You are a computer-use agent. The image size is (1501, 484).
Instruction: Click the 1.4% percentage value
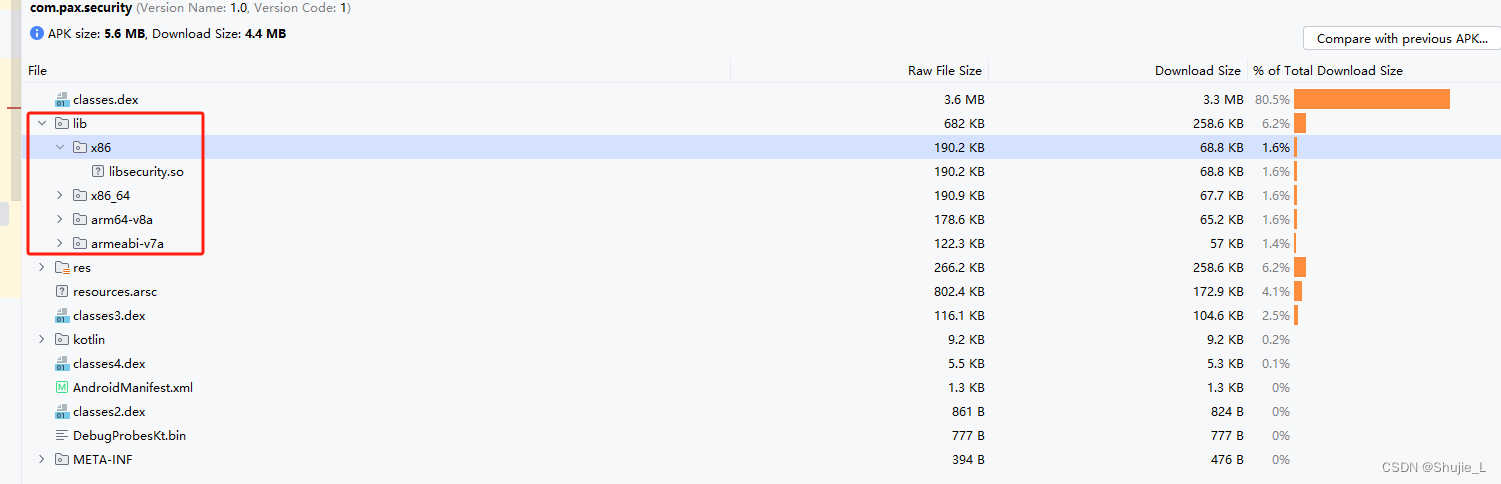point(1276,244)
